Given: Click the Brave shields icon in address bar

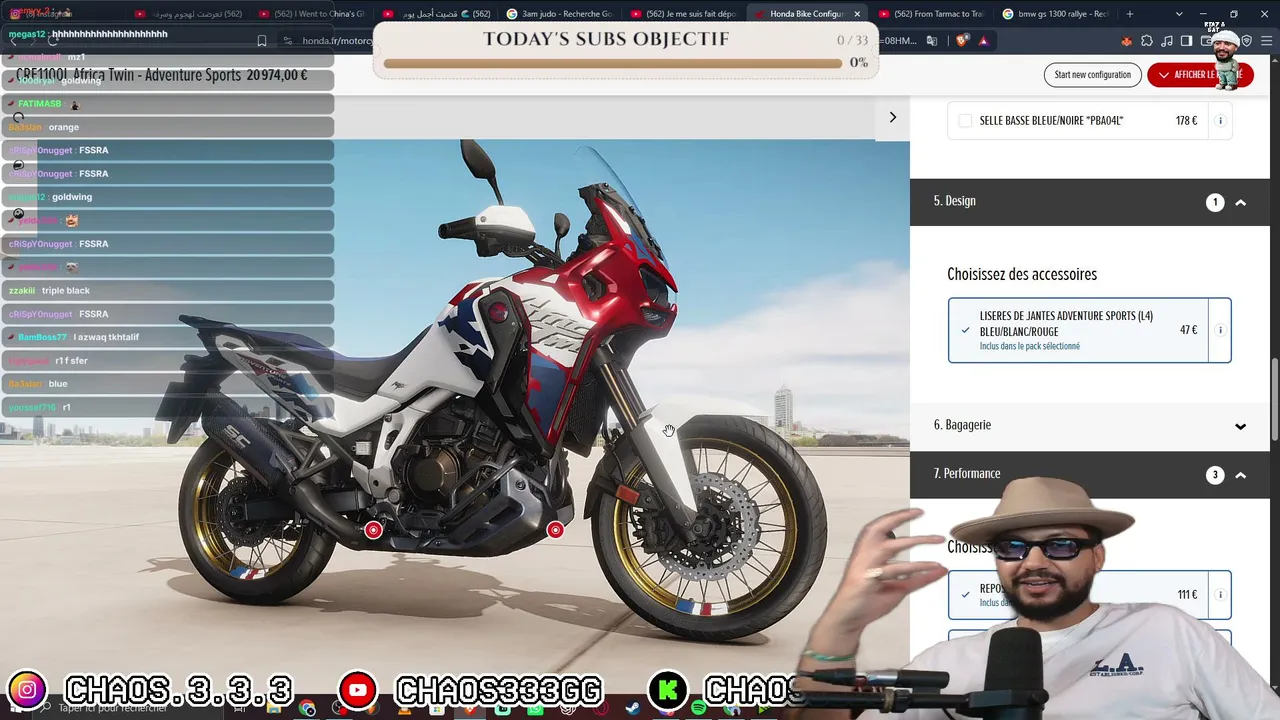Looking at the screenshot, I should coord(962,41).
